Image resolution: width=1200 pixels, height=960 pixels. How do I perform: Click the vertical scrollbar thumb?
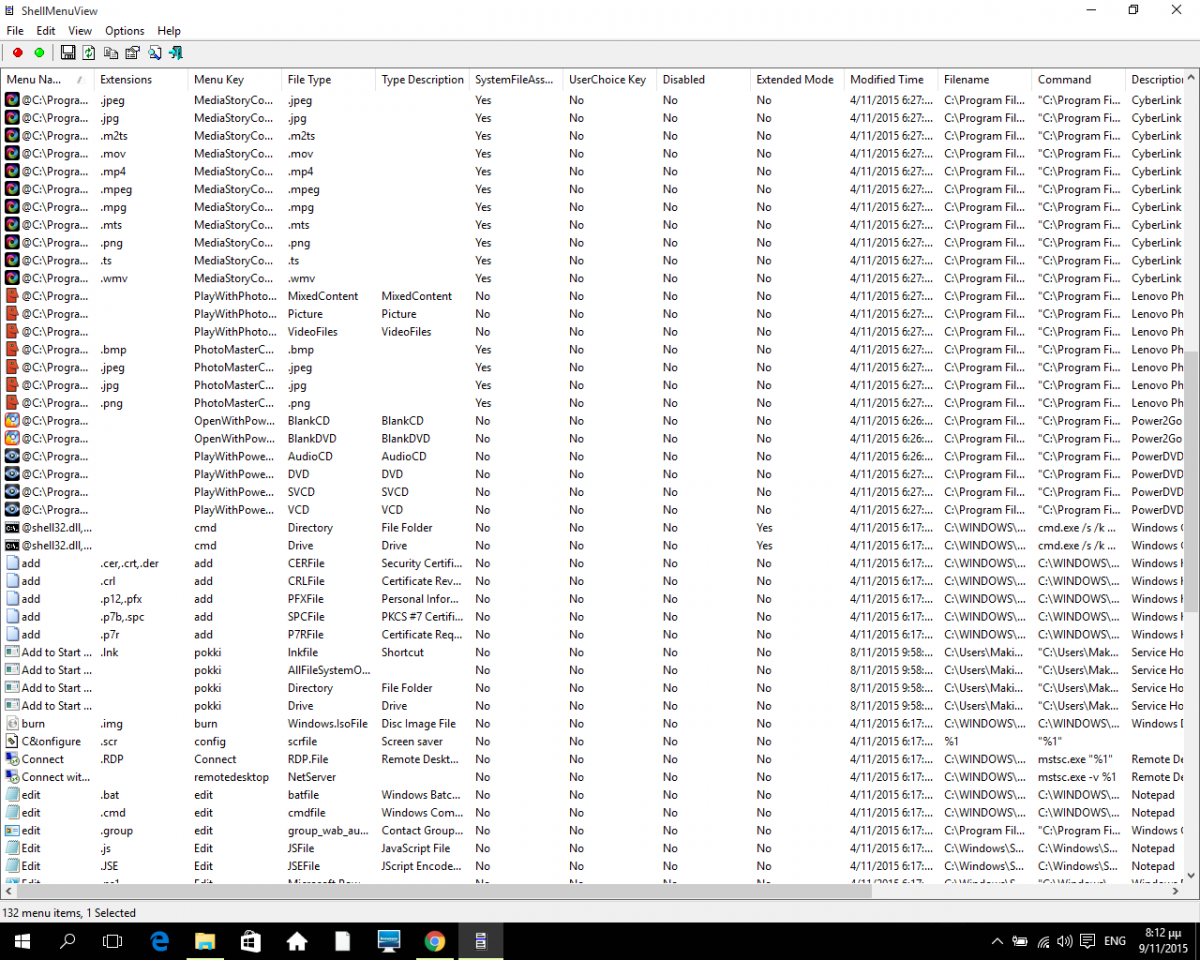point(1191,480)
